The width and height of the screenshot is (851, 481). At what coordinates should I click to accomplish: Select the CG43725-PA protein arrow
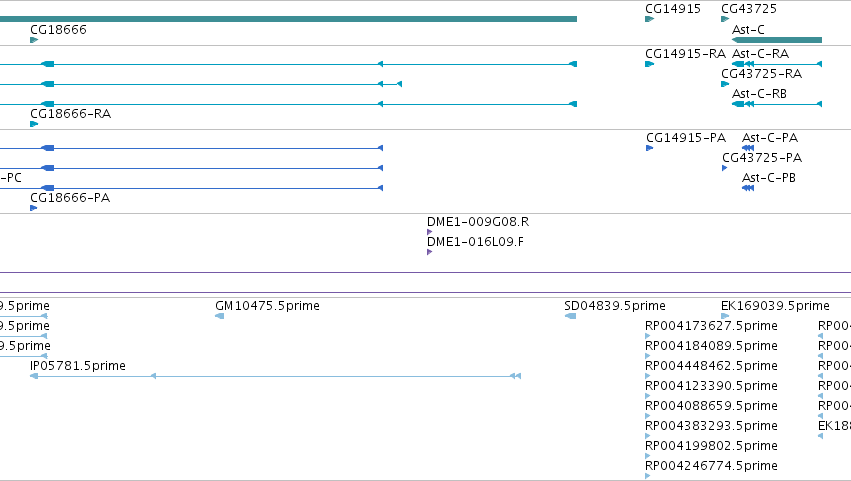click(725, 168)
